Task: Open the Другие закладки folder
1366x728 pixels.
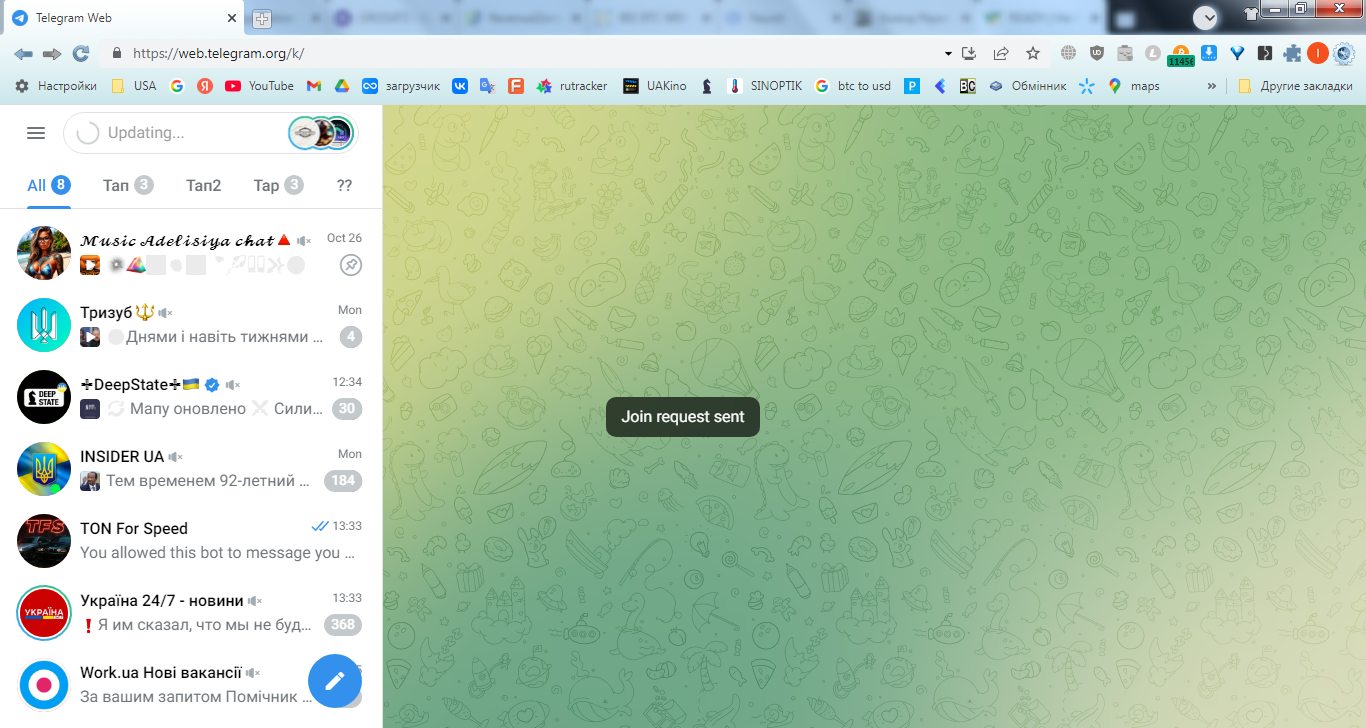Action: pos(1295,86)
